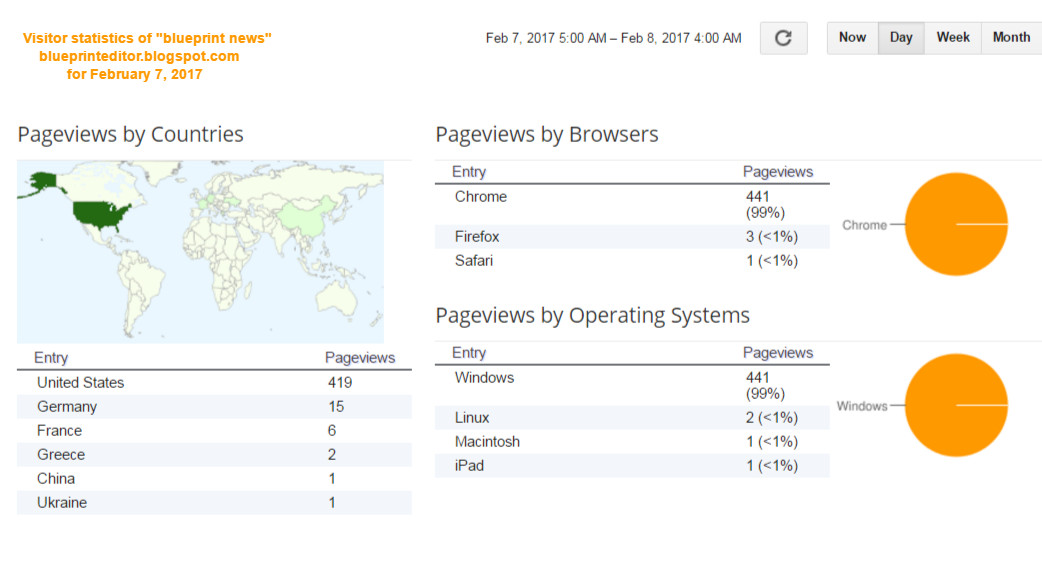Switch to the Week time range
The image size is (1042, 564).
tap(952, 38)
